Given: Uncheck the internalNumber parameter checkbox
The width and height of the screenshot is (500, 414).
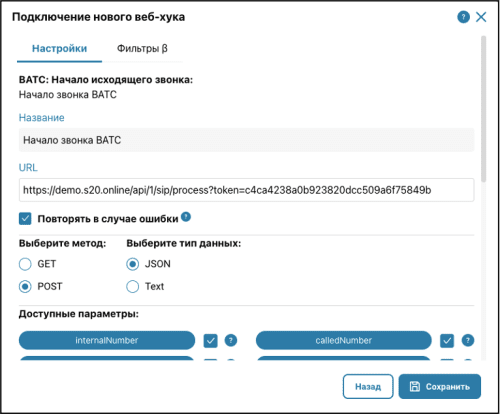Looking at the screenshot, I should coord(210,341).
